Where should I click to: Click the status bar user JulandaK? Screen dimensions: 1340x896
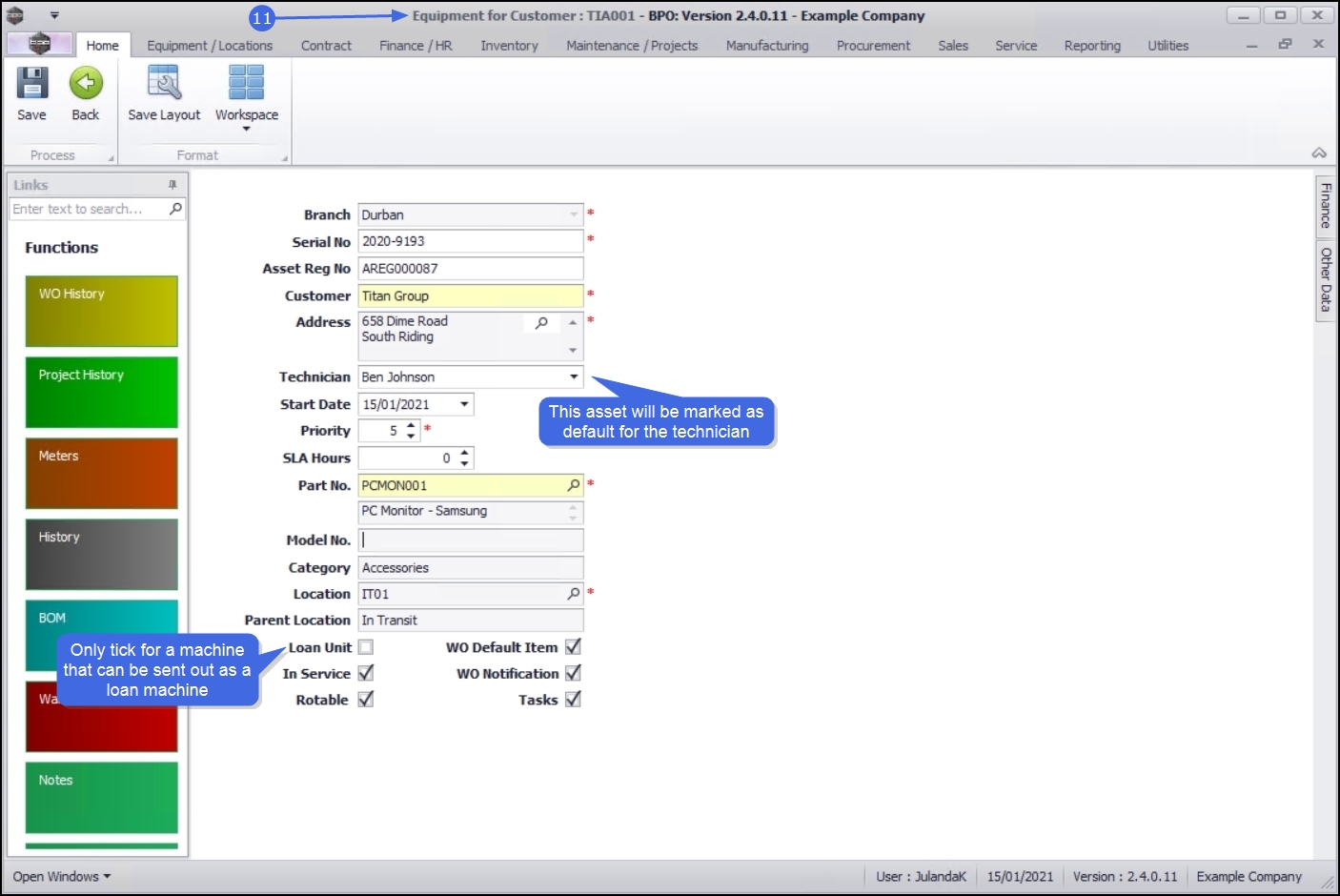point(921,877)
